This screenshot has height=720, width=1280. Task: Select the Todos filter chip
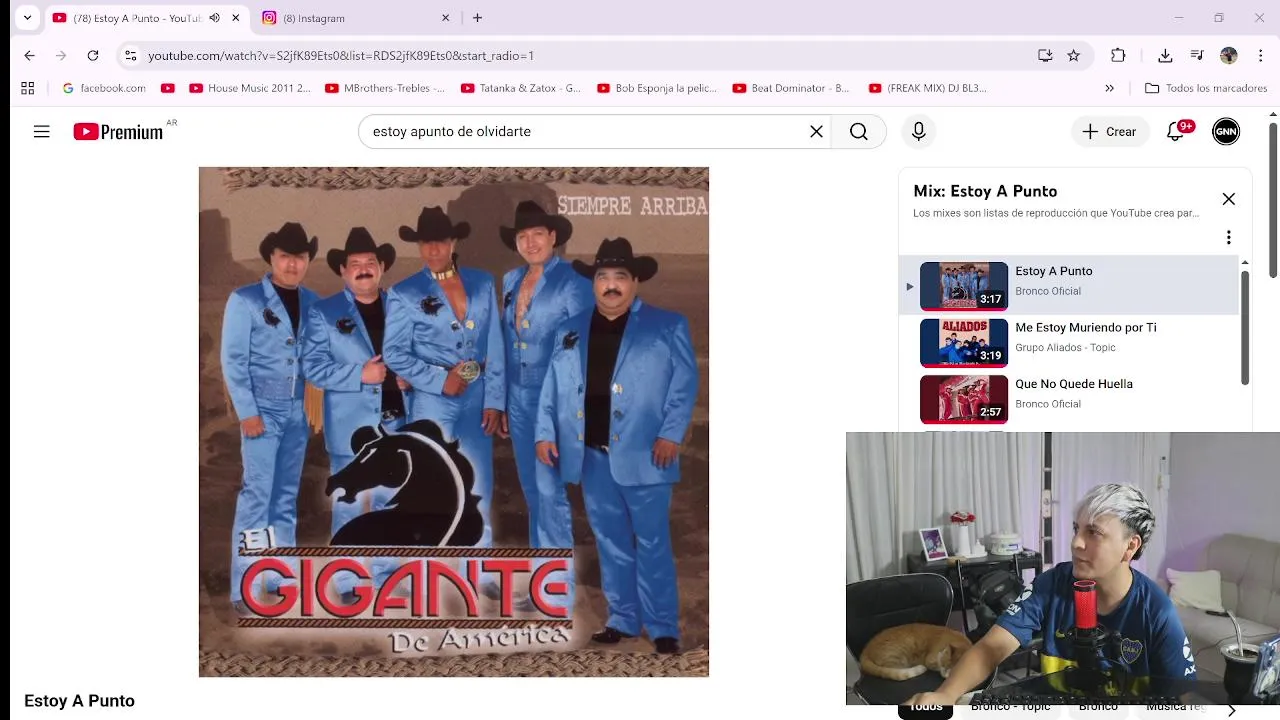(926, 707)
